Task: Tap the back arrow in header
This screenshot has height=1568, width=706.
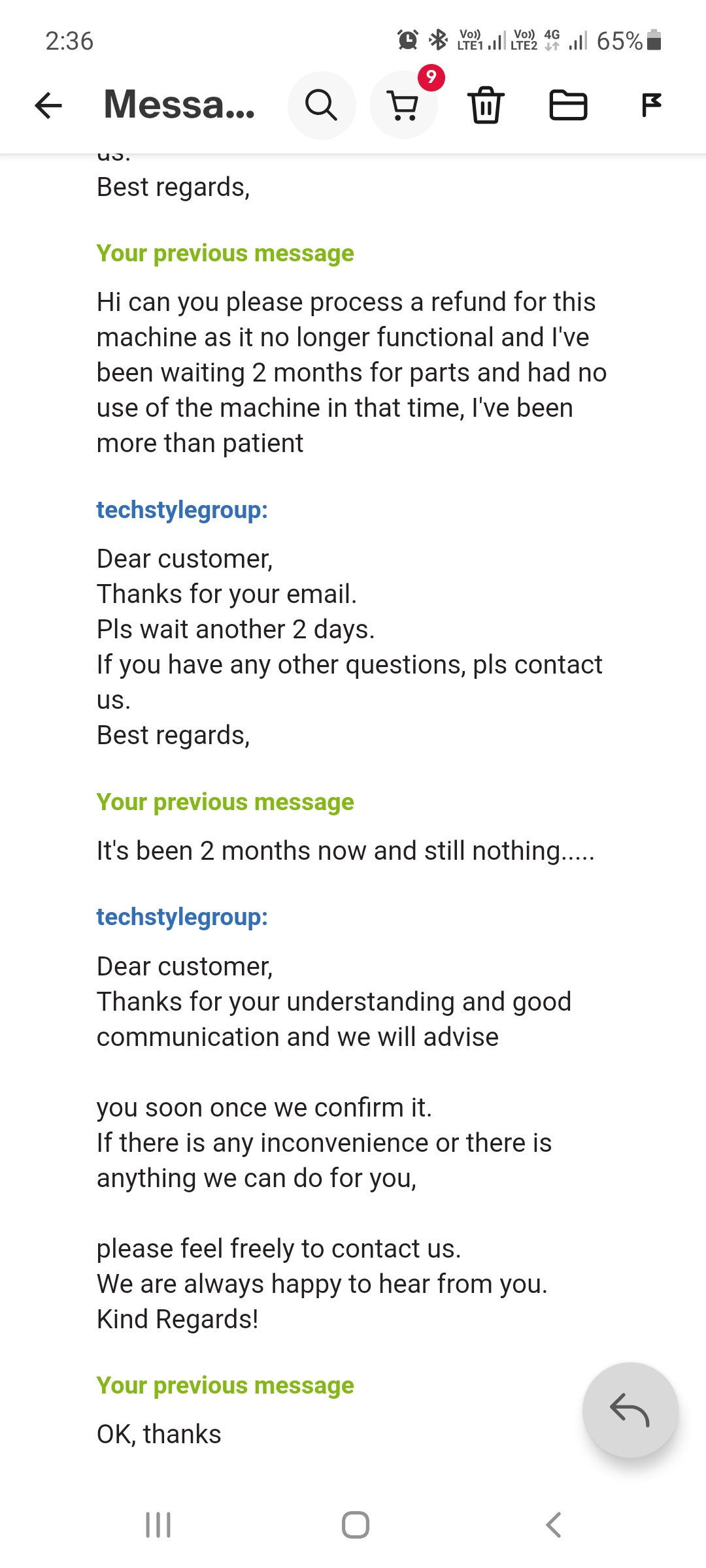Action: point(48,105)
